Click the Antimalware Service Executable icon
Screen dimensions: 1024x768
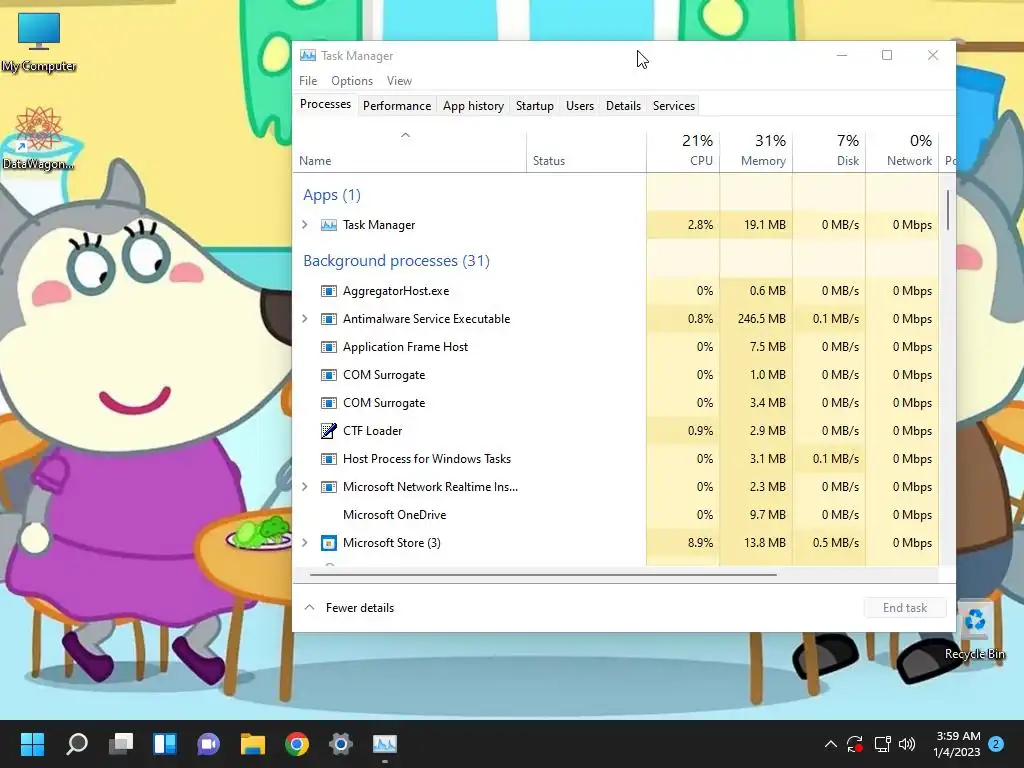click(x=328, y=319)
